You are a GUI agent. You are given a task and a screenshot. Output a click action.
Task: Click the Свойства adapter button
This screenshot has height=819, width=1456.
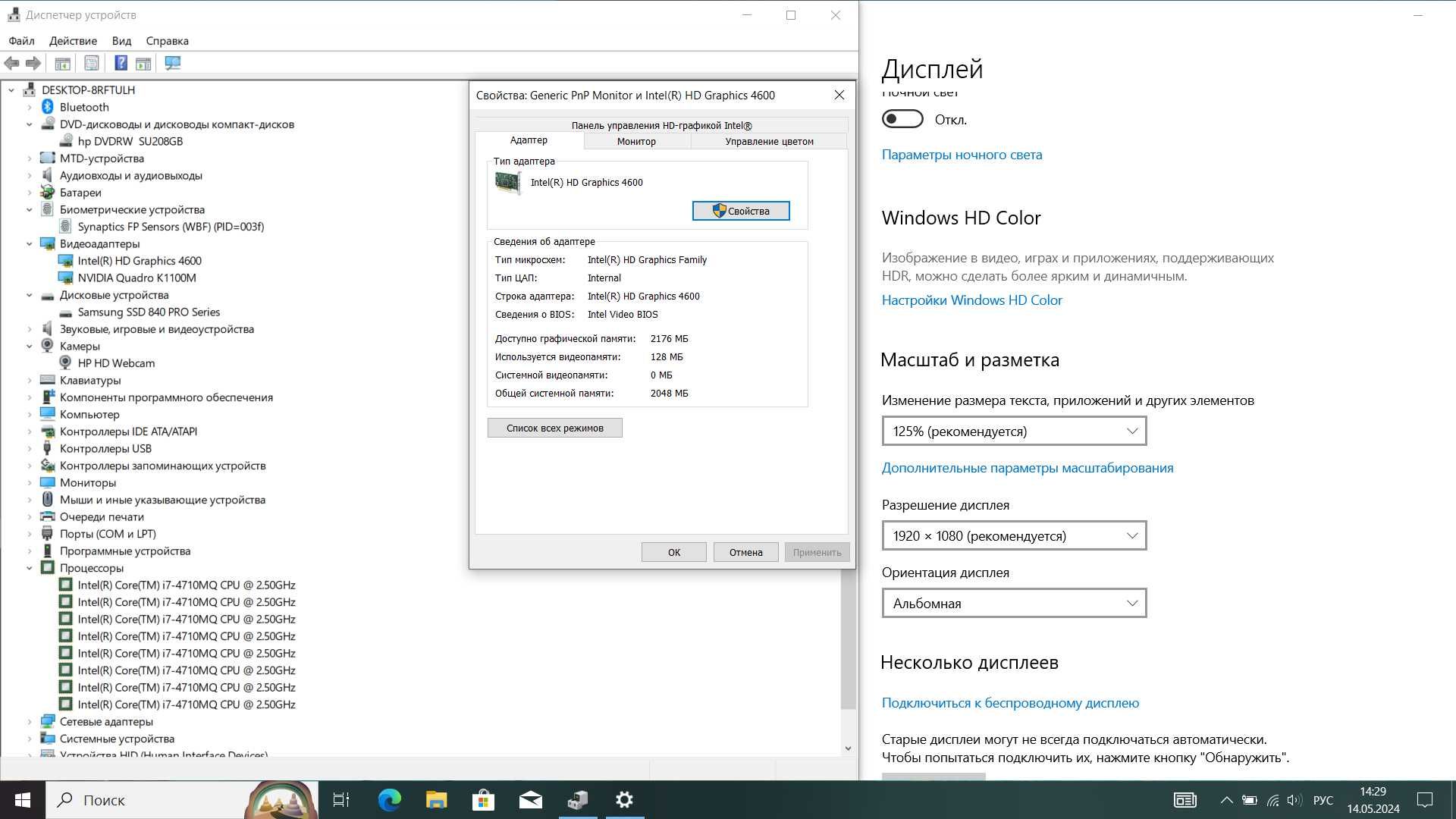click(741, 211)
